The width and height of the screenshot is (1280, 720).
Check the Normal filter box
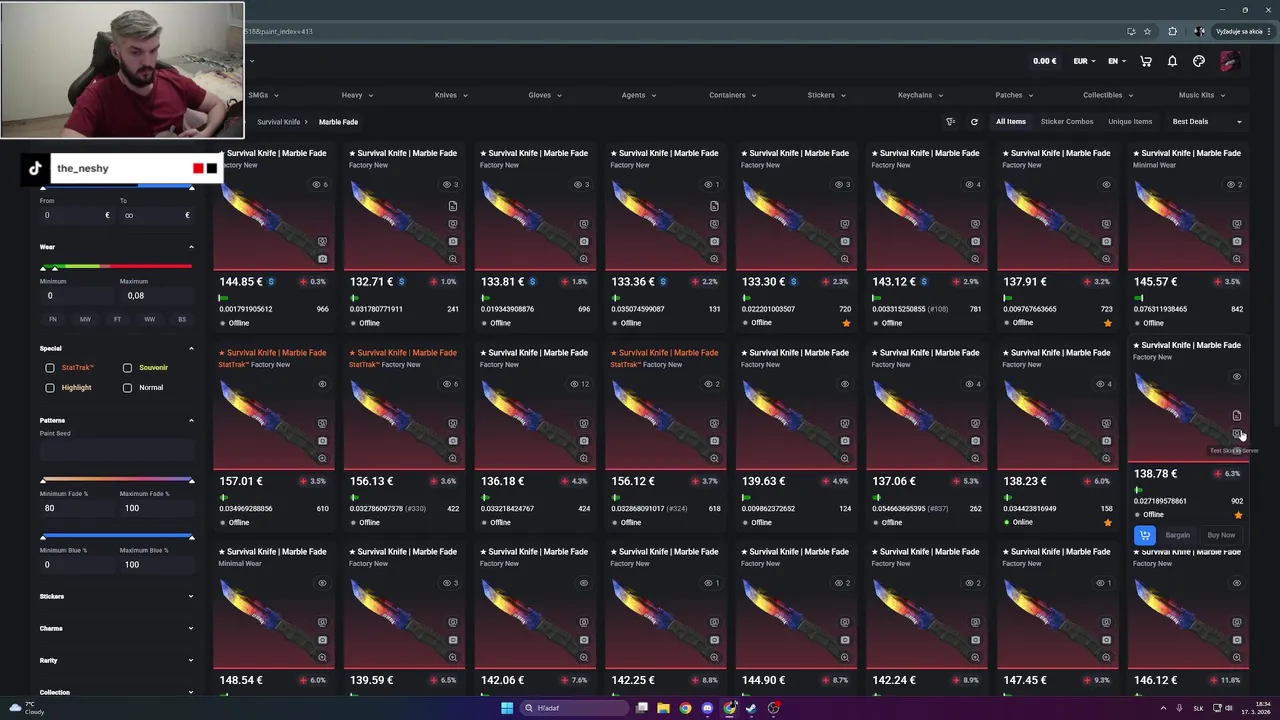tap(127, 388)
